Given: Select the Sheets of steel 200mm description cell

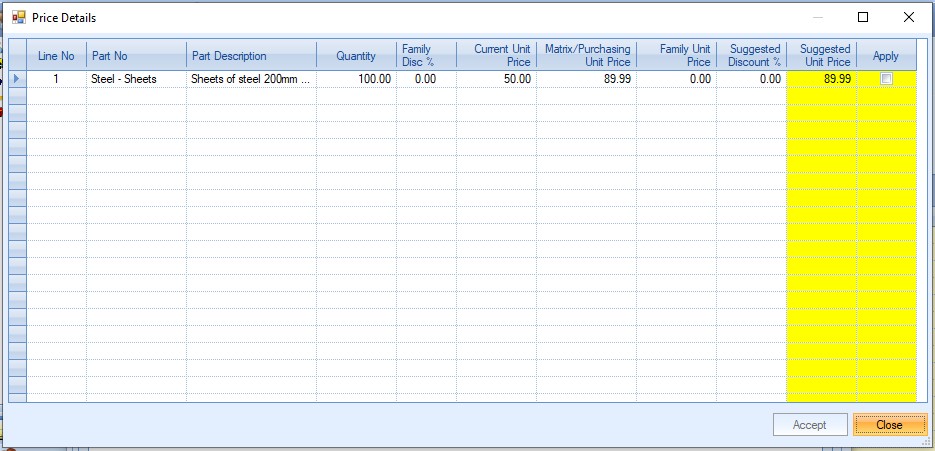Looking at the screenshot, I should [251, 79].
